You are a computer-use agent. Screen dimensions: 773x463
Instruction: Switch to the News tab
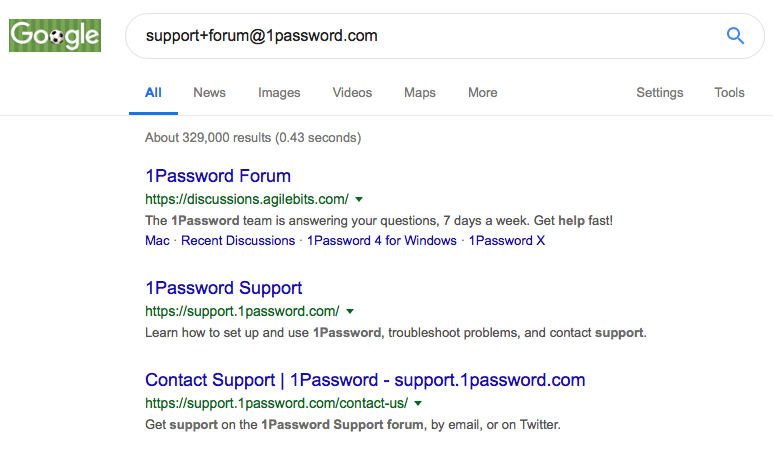[210, 93]
